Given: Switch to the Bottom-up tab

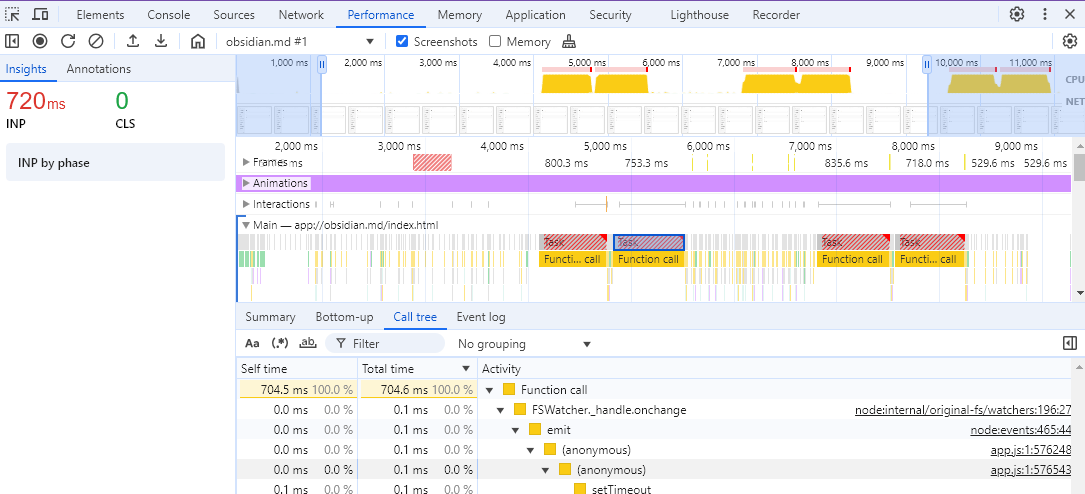Looking at the screenshot, I should [344, 317].
